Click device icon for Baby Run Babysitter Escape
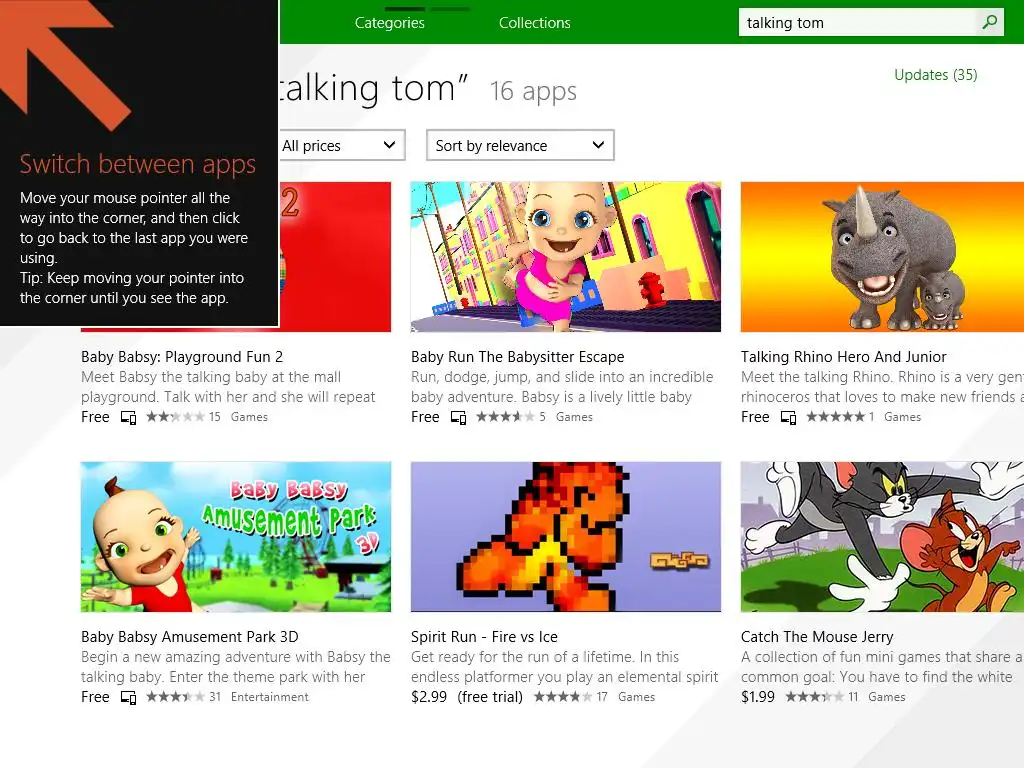 click(x=458, y=417)
